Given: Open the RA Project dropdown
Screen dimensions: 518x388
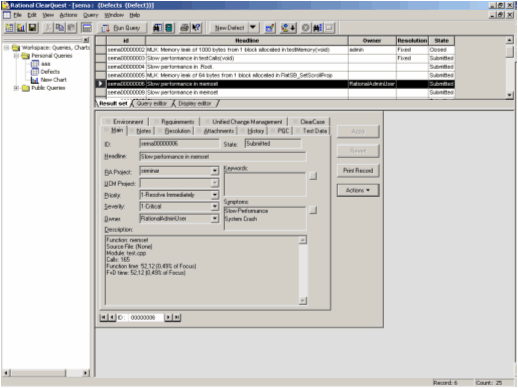Looking at the screenshot, I should [x=215, y=171].
